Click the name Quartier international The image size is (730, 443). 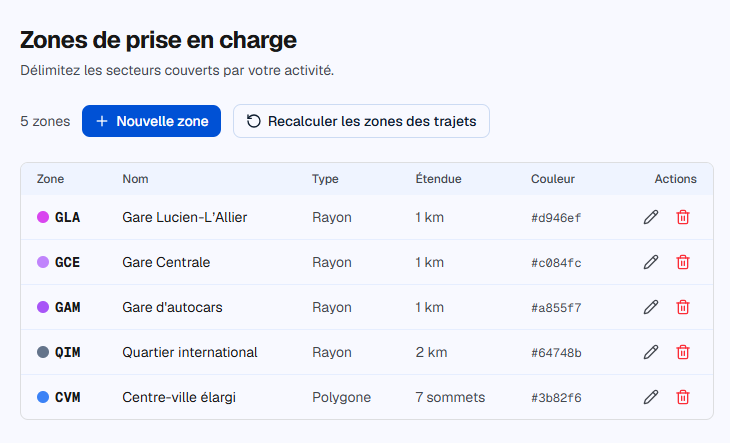pyautogui.click(x=189, y=352)
